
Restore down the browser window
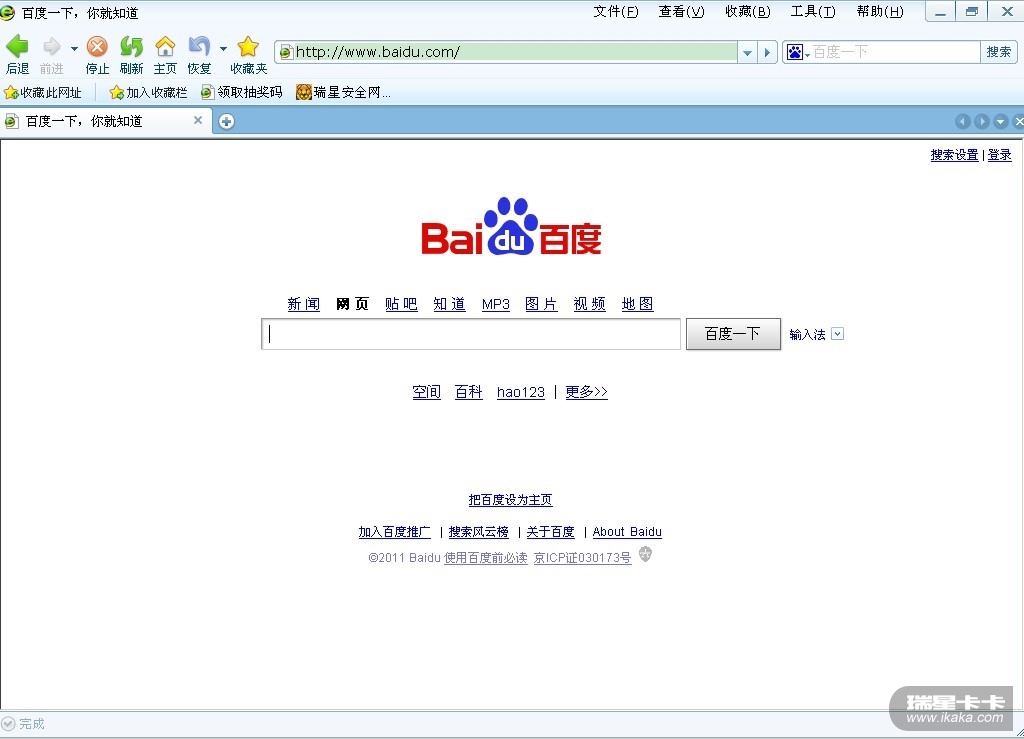pos(972,12)
